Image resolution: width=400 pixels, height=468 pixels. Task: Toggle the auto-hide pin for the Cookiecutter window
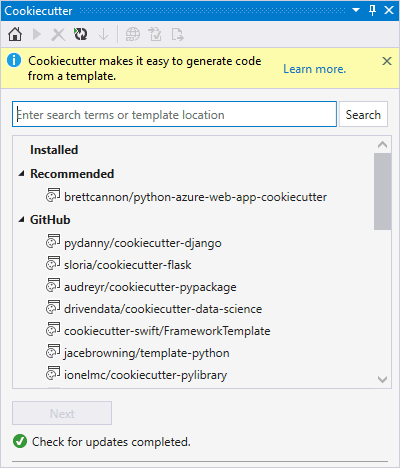[373, 10]
